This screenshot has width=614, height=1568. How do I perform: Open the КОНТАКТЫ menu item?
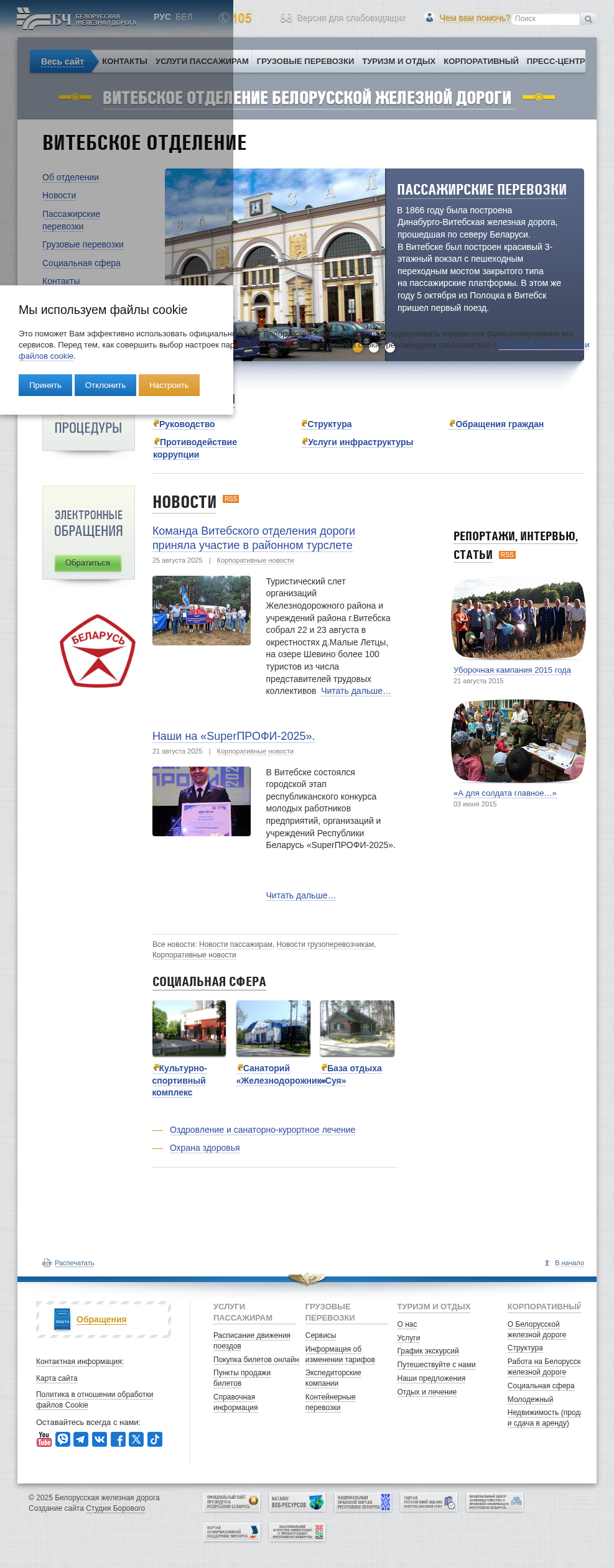pos(124,62)
